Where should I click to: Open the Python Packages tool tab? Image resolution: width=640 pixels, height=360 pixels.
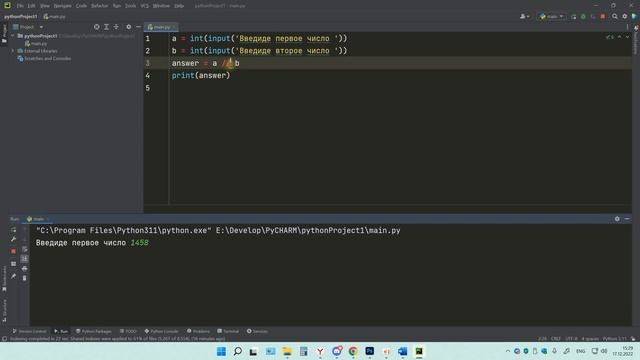(93, 331)
